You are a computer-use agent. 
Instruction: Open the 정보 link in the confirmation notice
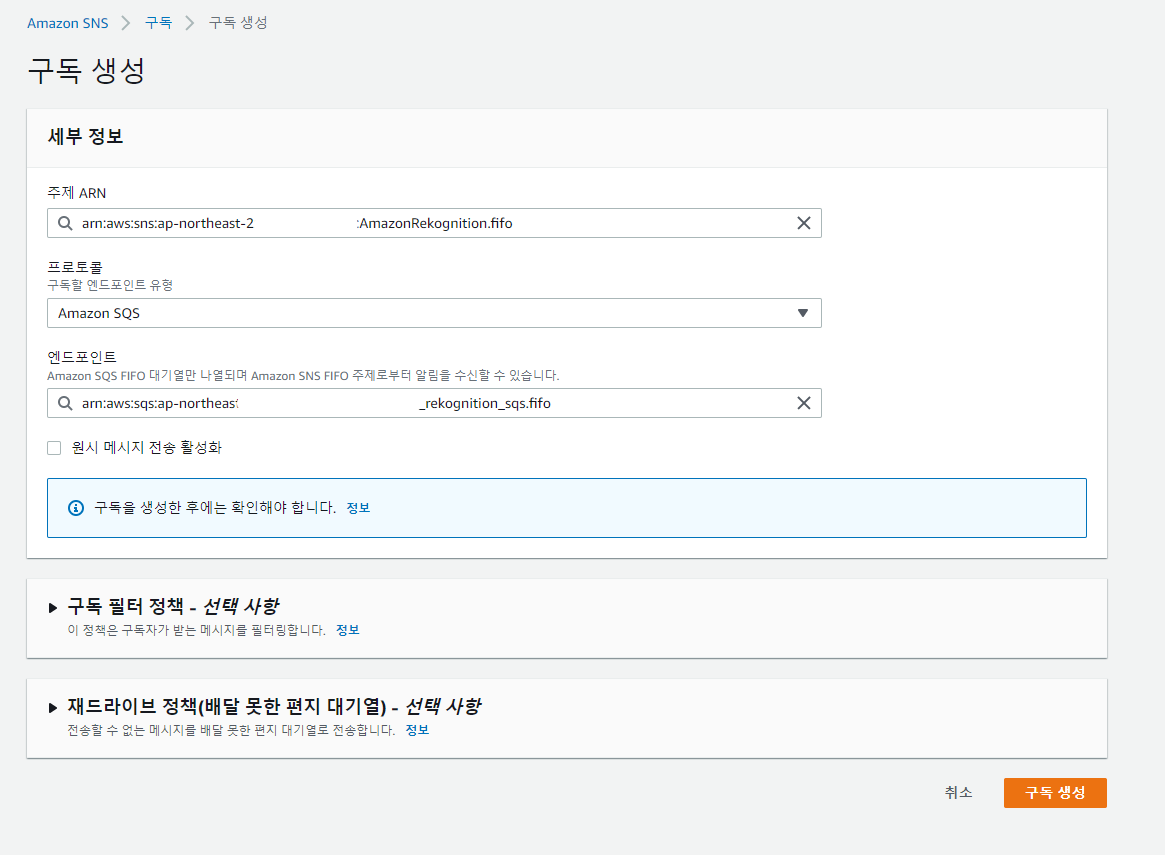[x=358, y=508]
